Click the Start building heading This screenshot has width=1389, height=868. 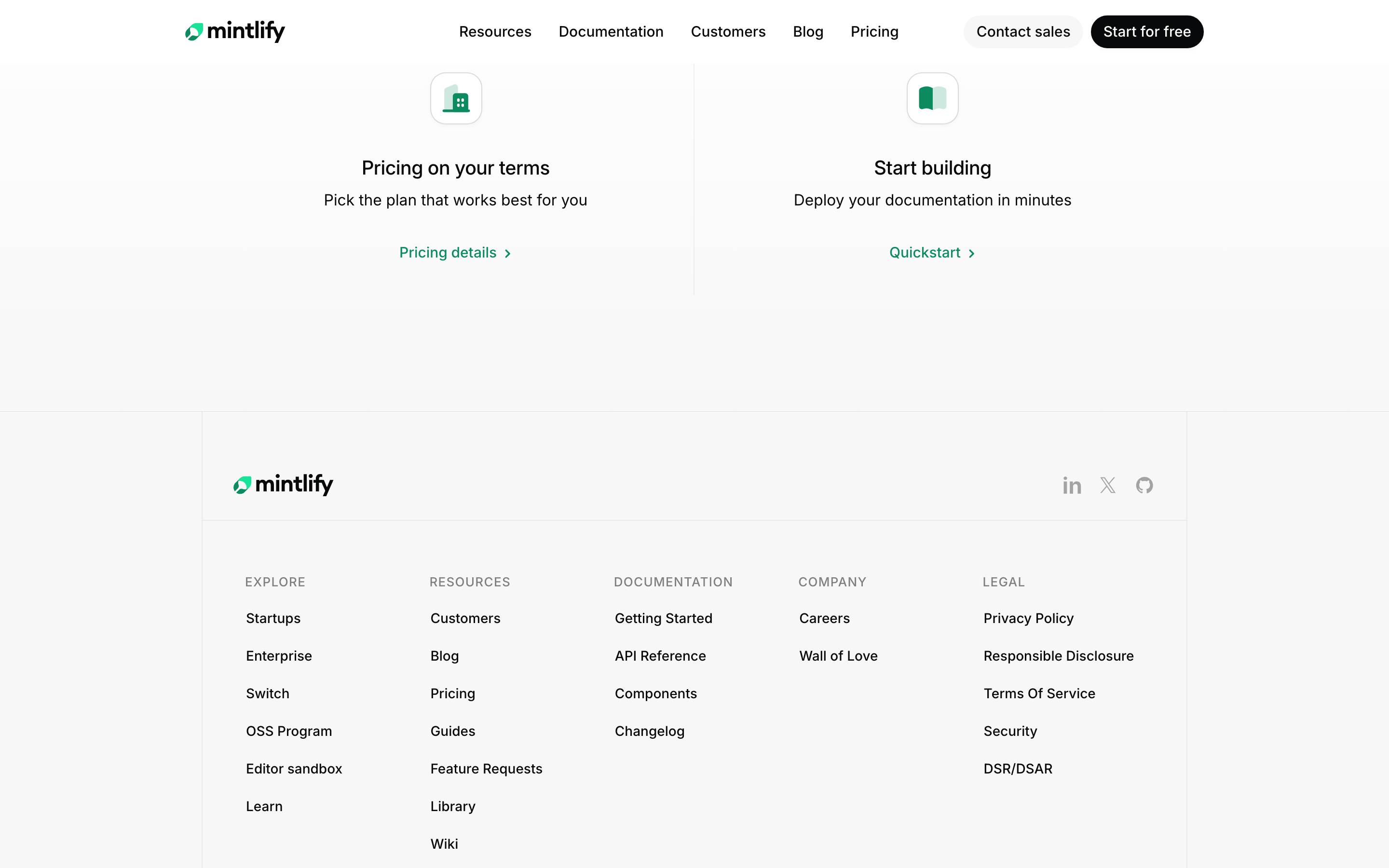[x=933, y=168]
